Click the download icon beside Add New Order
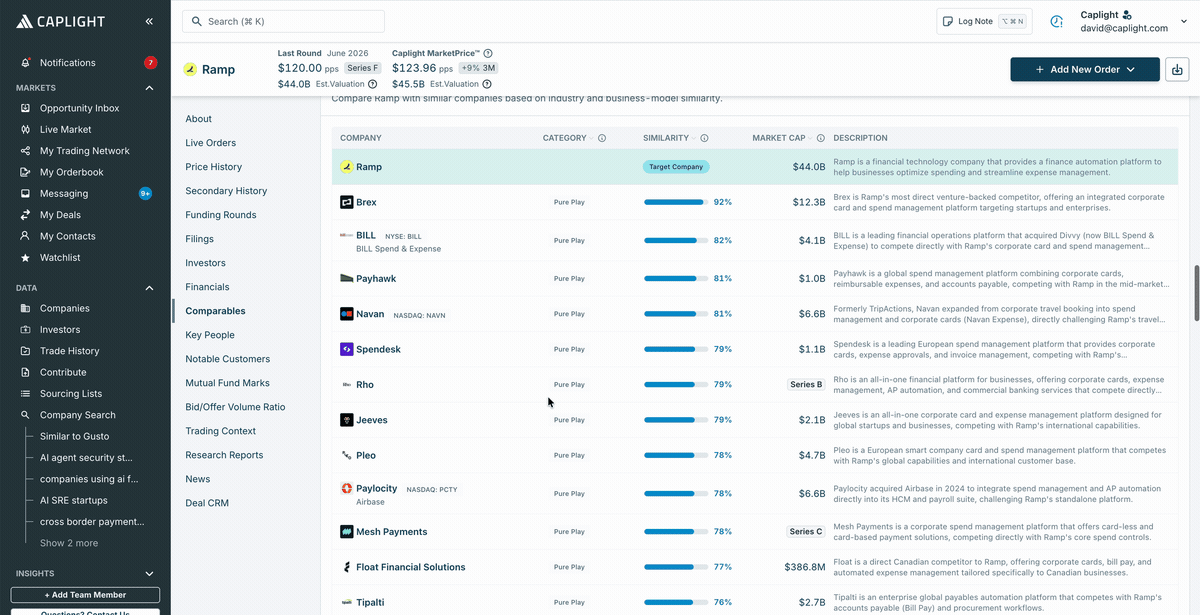The width and height of the screenshot is (1200, 615). (x=1177, y=69)
